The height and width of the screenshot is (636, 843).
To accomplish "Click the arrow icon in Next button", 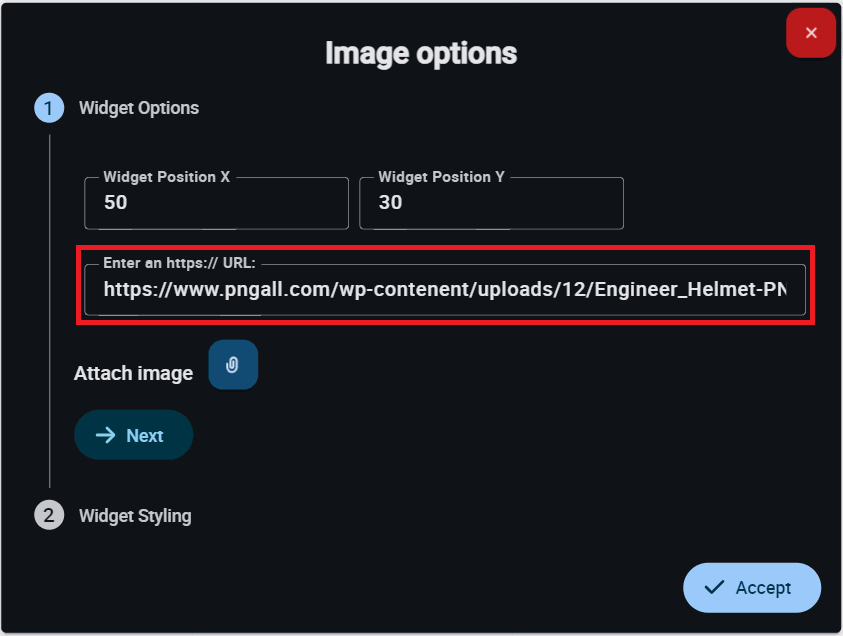I will 105,435.
